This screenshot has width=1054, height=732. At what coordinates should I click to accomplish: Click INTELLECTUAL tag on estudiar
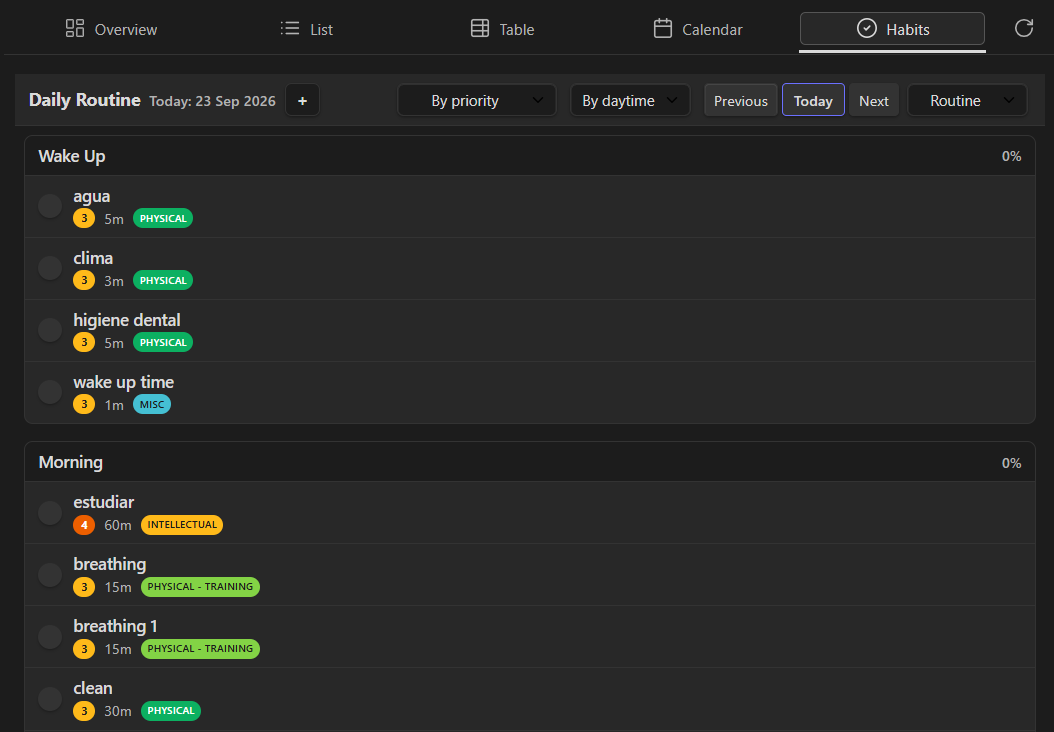pos(182,525)
